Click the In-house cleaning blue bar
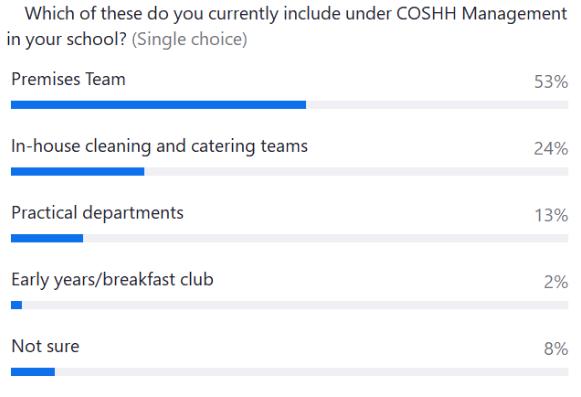Screen dimensions: 581x397 tap(77, 172)
